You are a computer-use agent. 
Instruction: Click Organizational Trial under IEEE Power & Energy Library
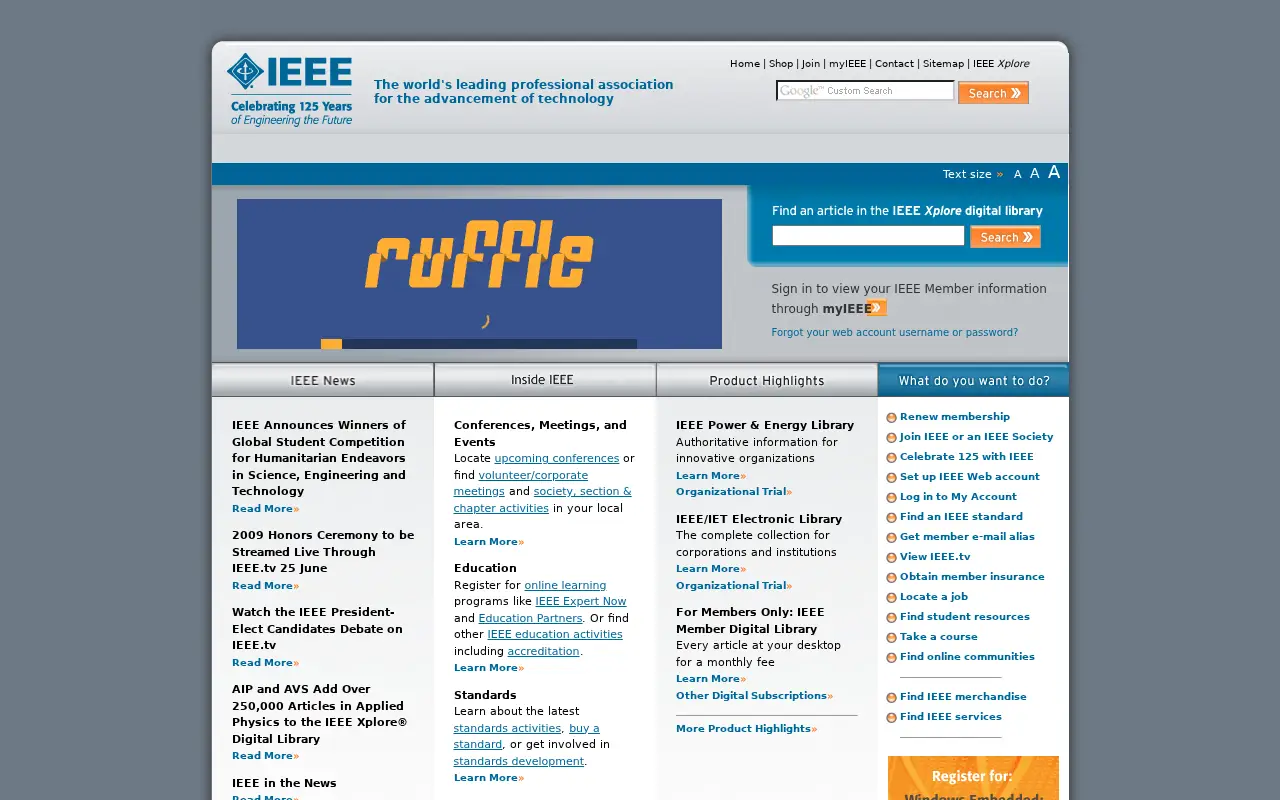(733, 492)
